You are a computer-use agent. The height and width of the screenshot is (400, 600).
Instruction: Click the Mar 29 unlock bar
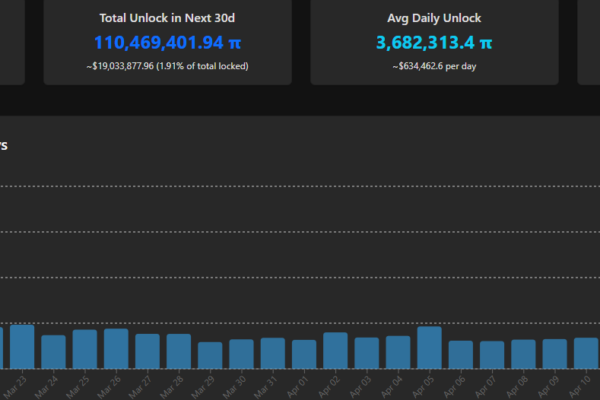tap(210, 356)
